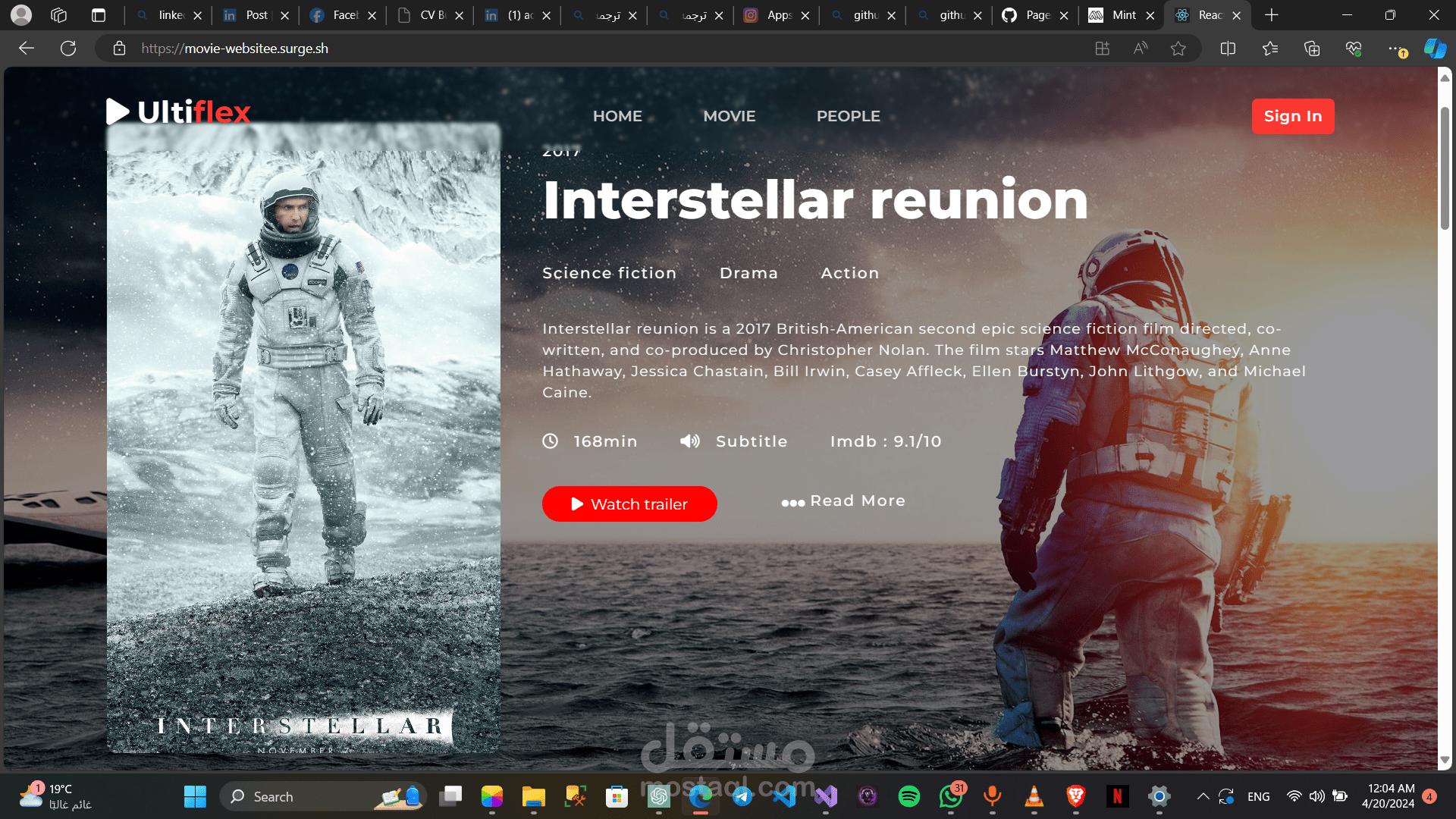Open Read aloud from address bar
Screen dimensions: 1456x819
[x=1140, y=49]
